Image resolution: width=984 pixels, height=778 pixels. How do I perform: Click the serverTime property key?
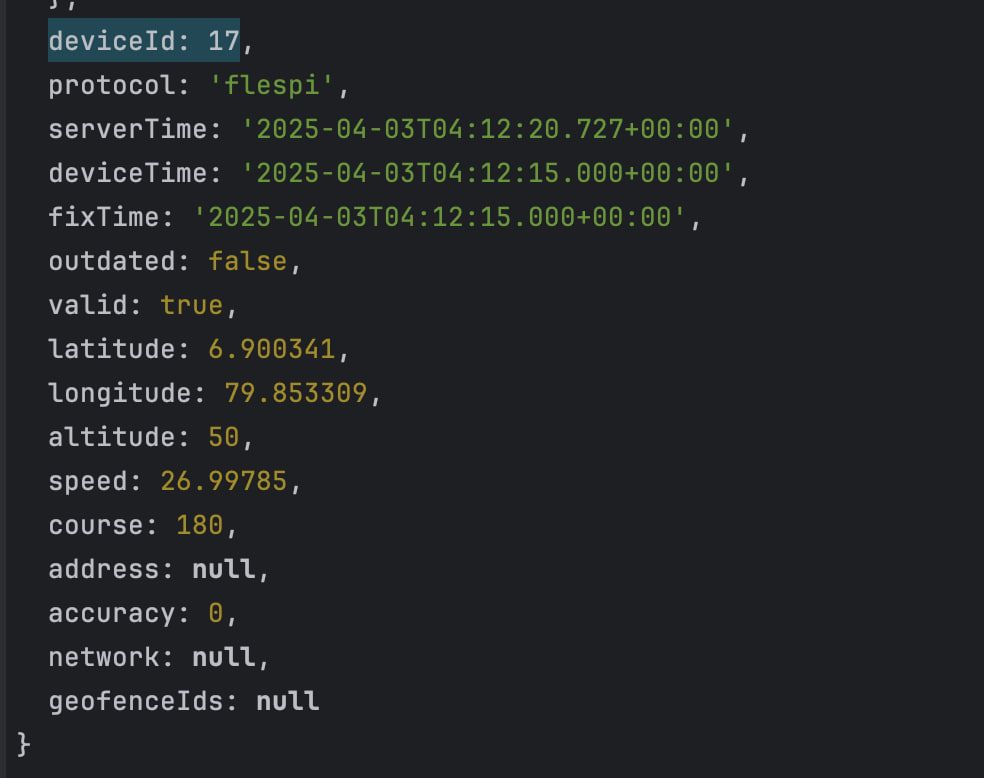[128, 129]
